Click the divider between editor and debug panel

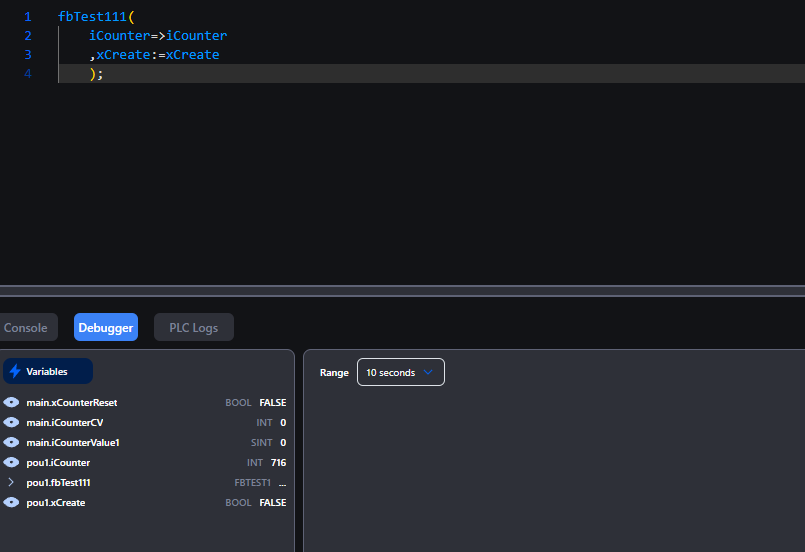click(x=402, y=291)
